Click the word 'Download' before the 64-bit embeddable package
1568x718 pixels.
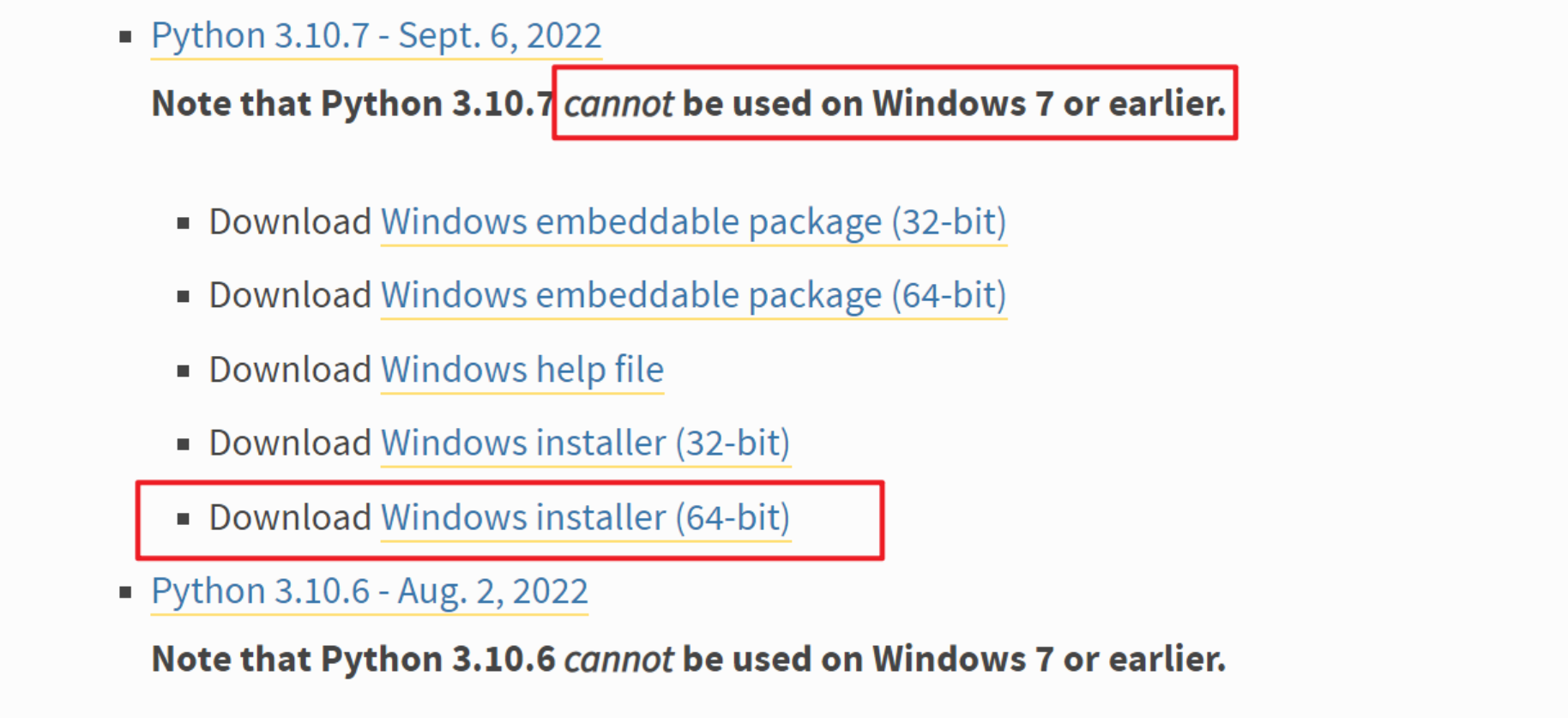pyautogui.click(x=290, y=296)
